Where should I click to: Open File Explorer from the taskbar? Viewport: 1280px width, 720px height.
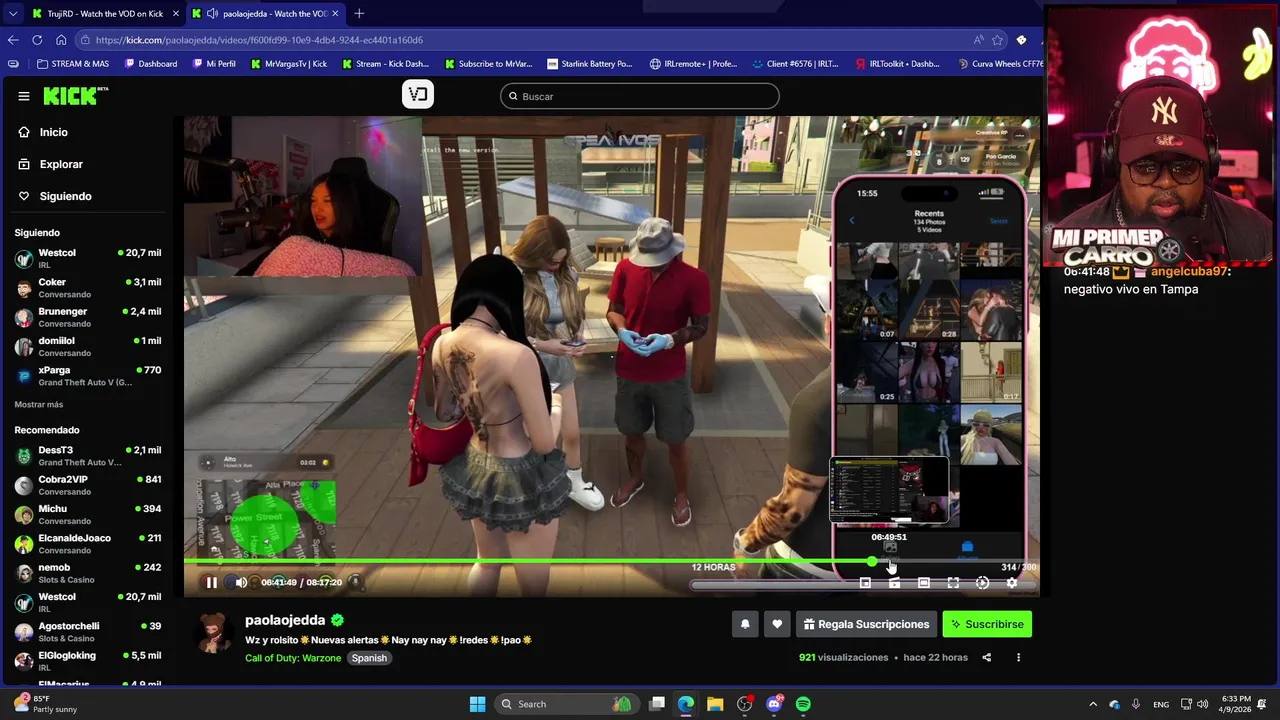coord(715,704)
